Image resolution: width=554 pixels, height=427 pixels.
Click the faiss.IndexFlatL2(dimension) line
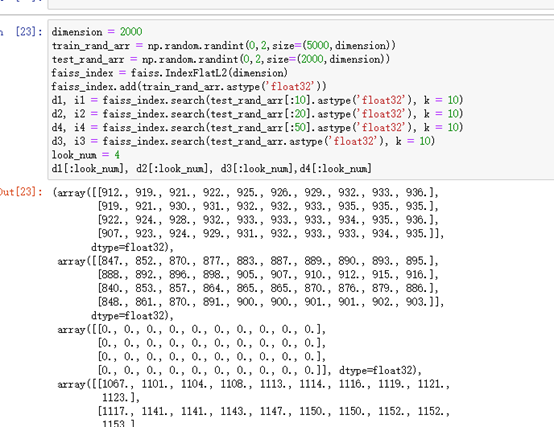[170, 73]
